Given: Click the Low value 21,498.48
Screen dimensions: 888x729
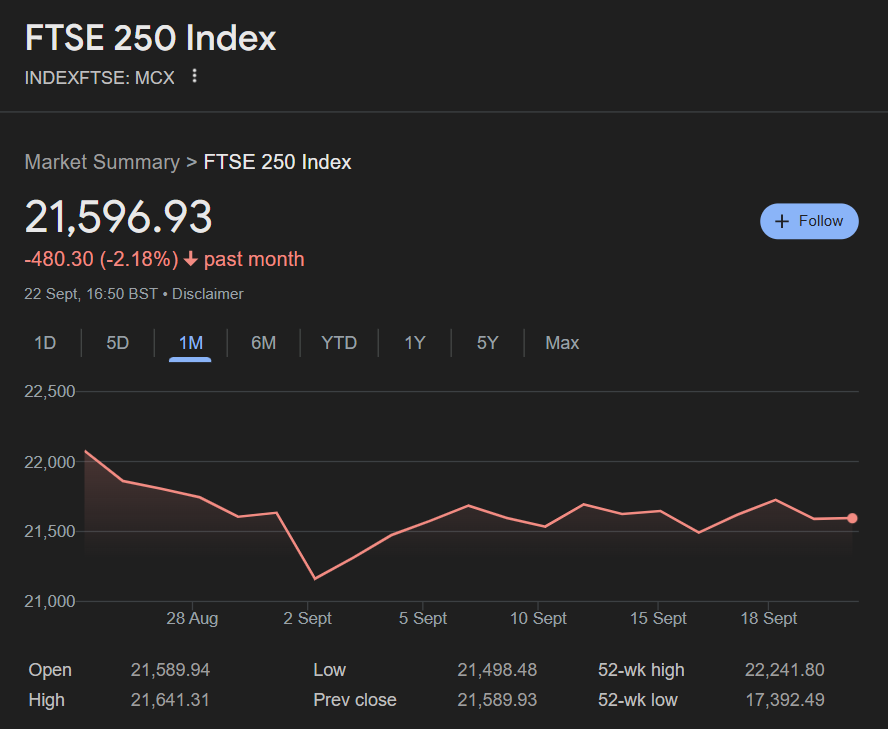Looking at the screenshot, I should 497,670.
